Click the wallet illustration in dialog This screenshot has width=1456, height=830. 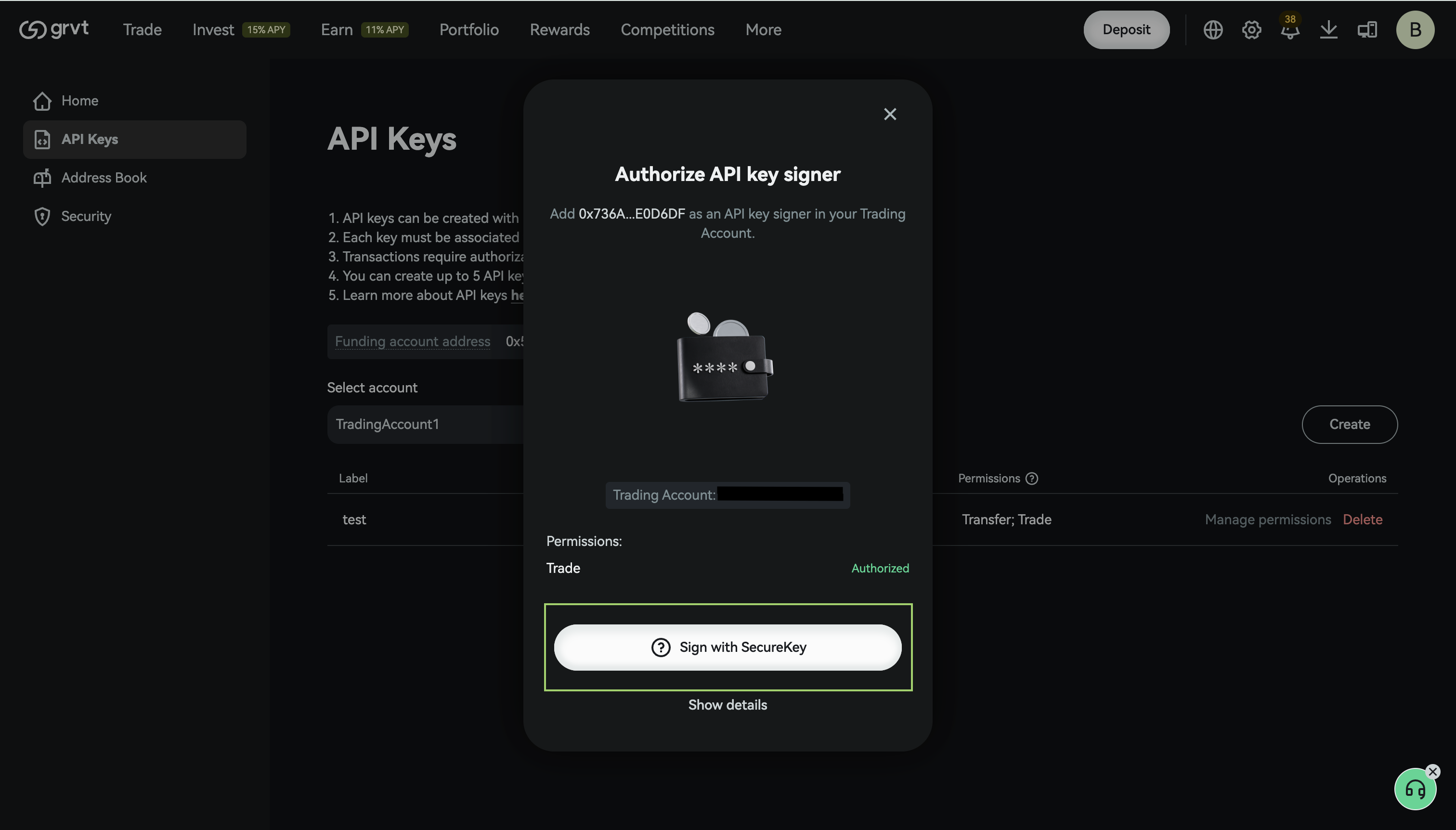724,357
